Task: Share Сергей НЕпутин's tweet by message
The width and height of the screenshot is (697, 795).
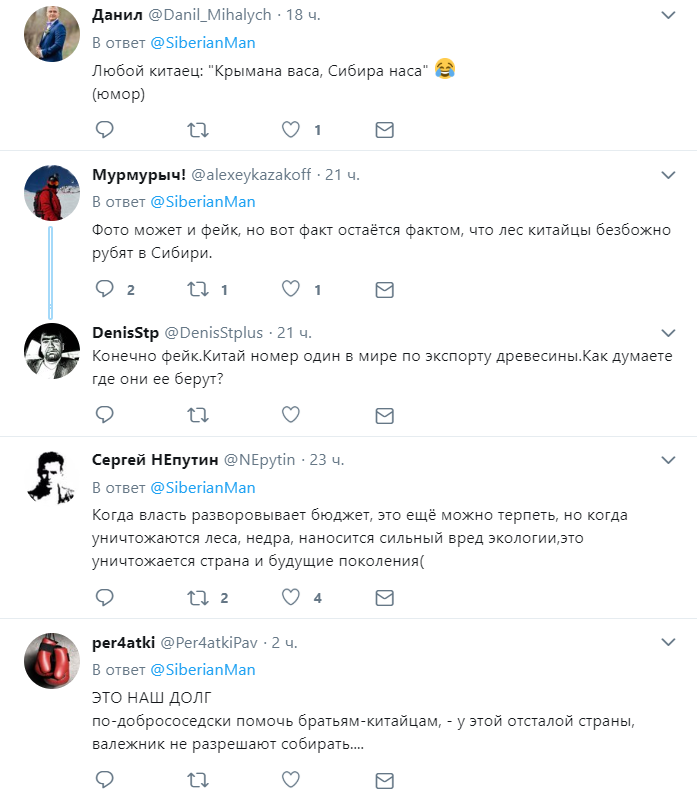Action: coord(383,597)
